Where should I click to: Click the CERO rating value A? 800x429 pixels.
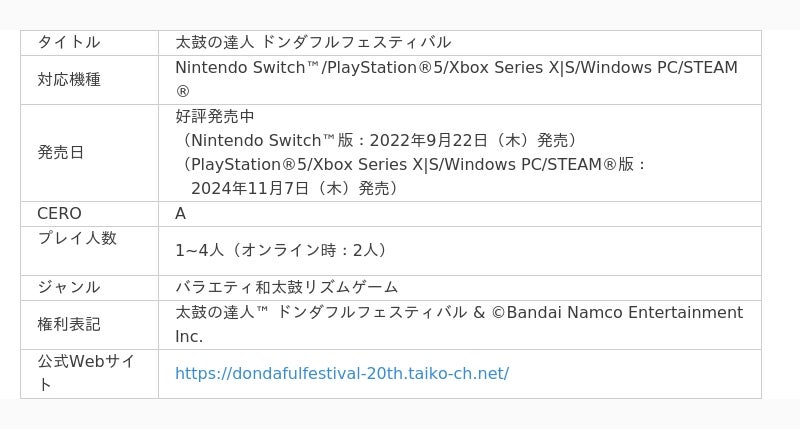(x=181, y=213)
